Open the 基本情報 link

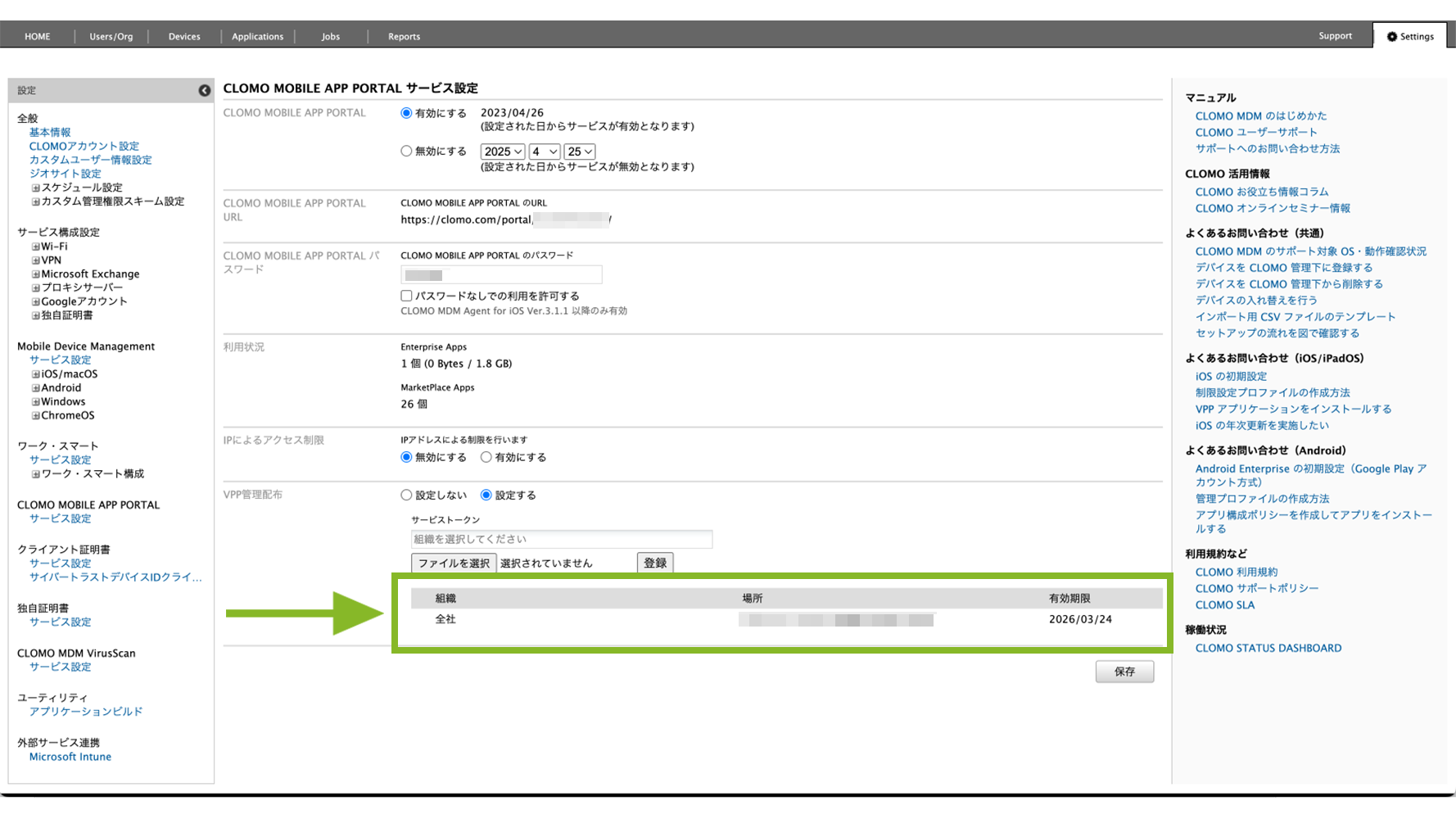pyautogui.click(x=50, y=133)
